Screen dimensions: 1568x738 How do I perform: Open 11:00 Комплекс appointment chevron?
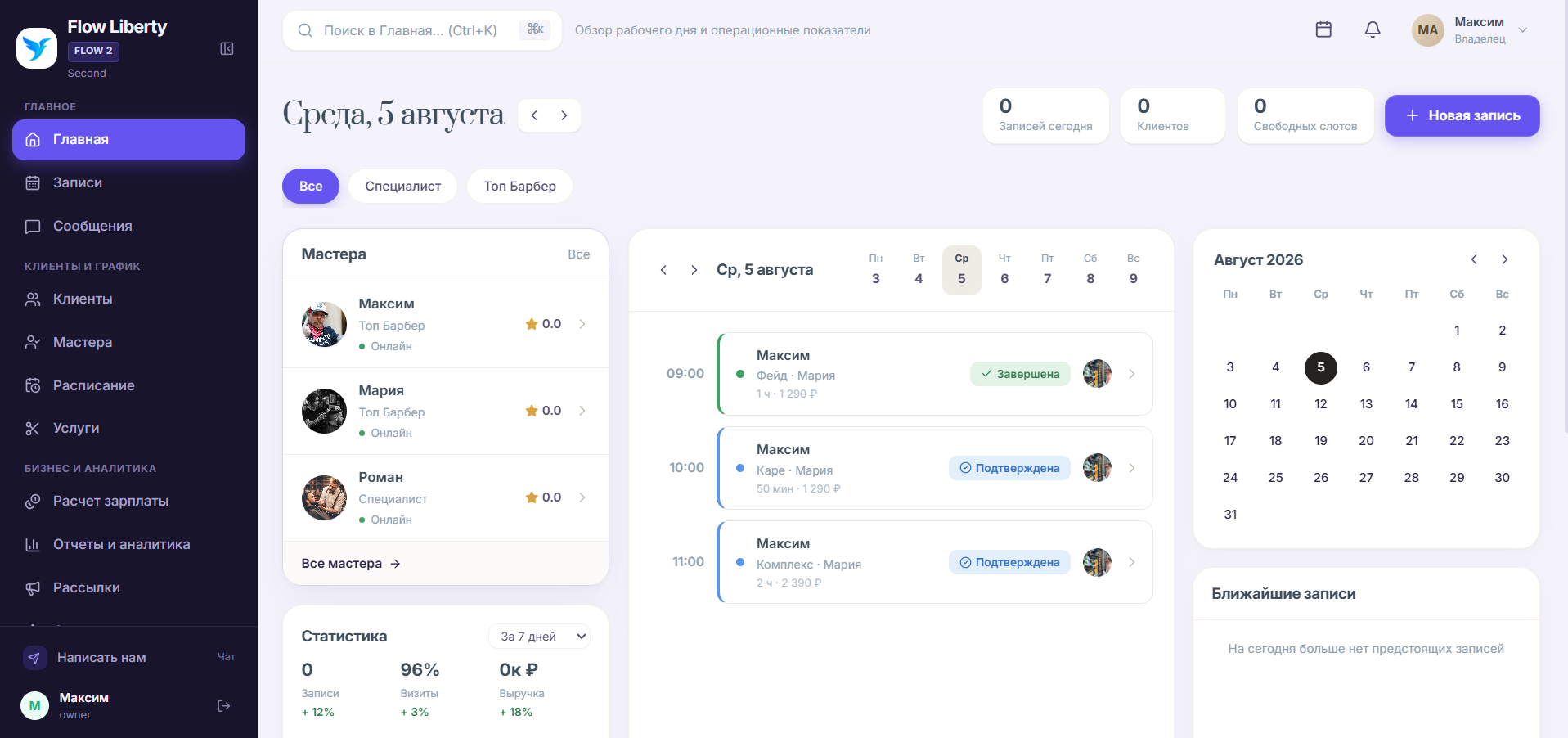1132,562
